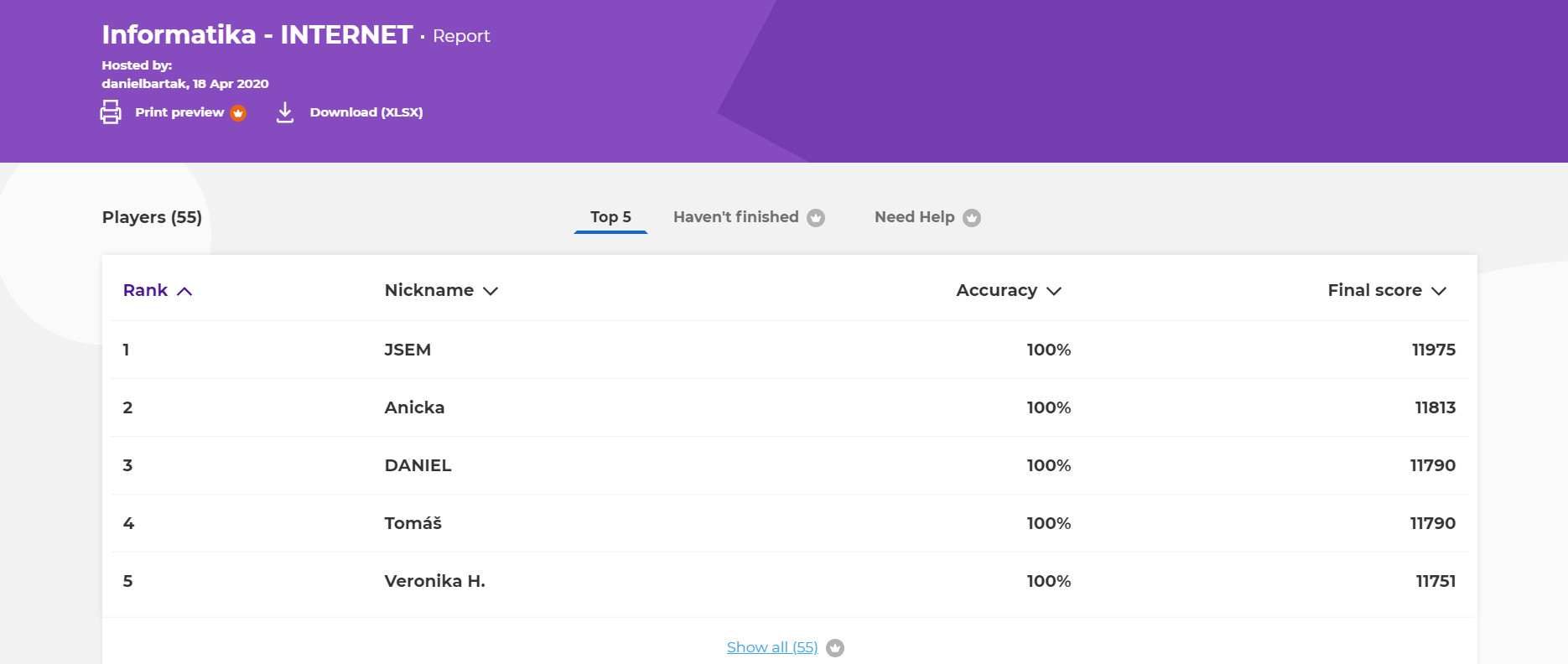Click the download arrow icon
This screenshot has width=1568, height=664.
(285, 112)
